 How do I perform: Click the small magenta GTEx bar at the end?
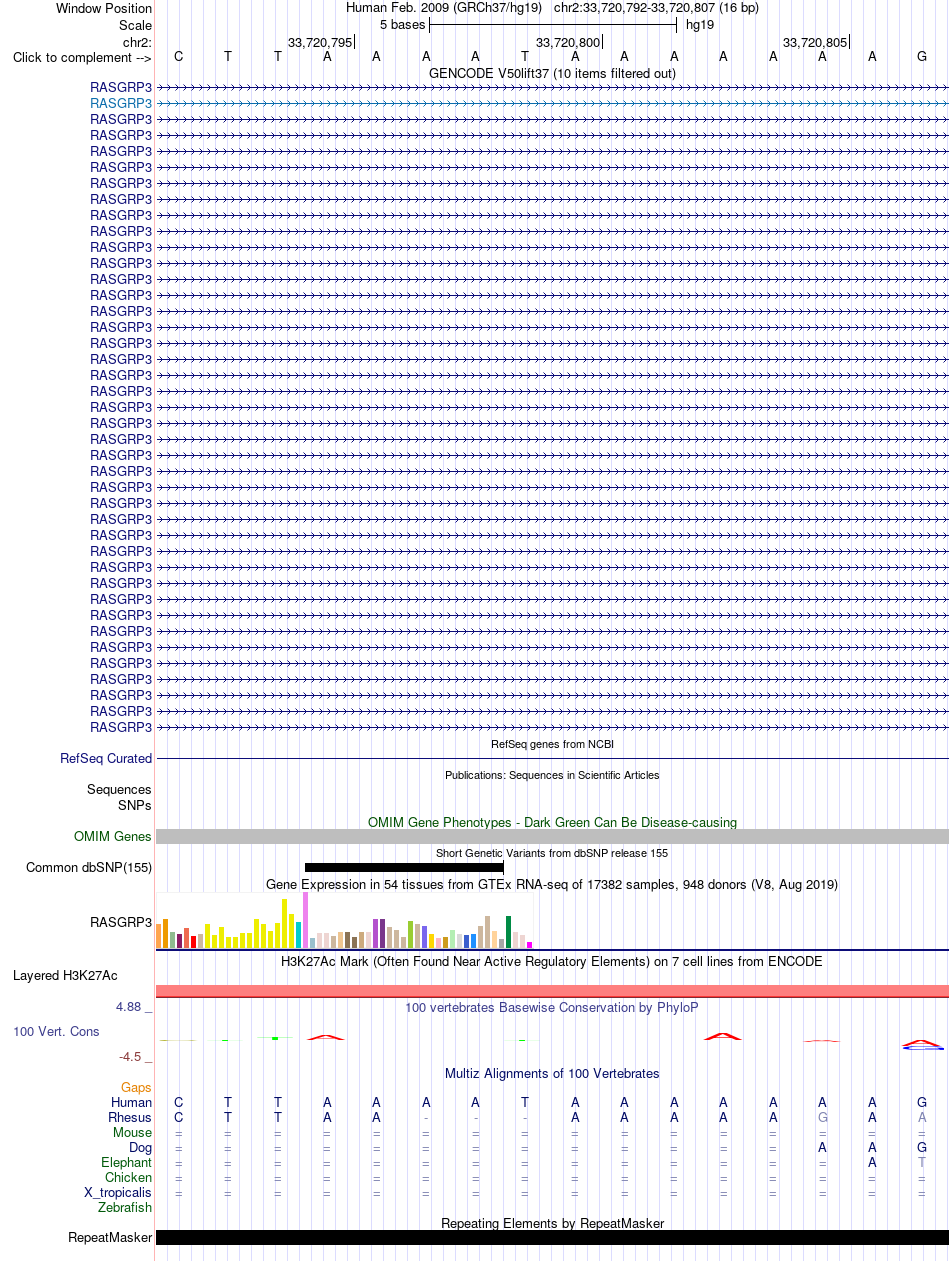[x=530, y=944]
